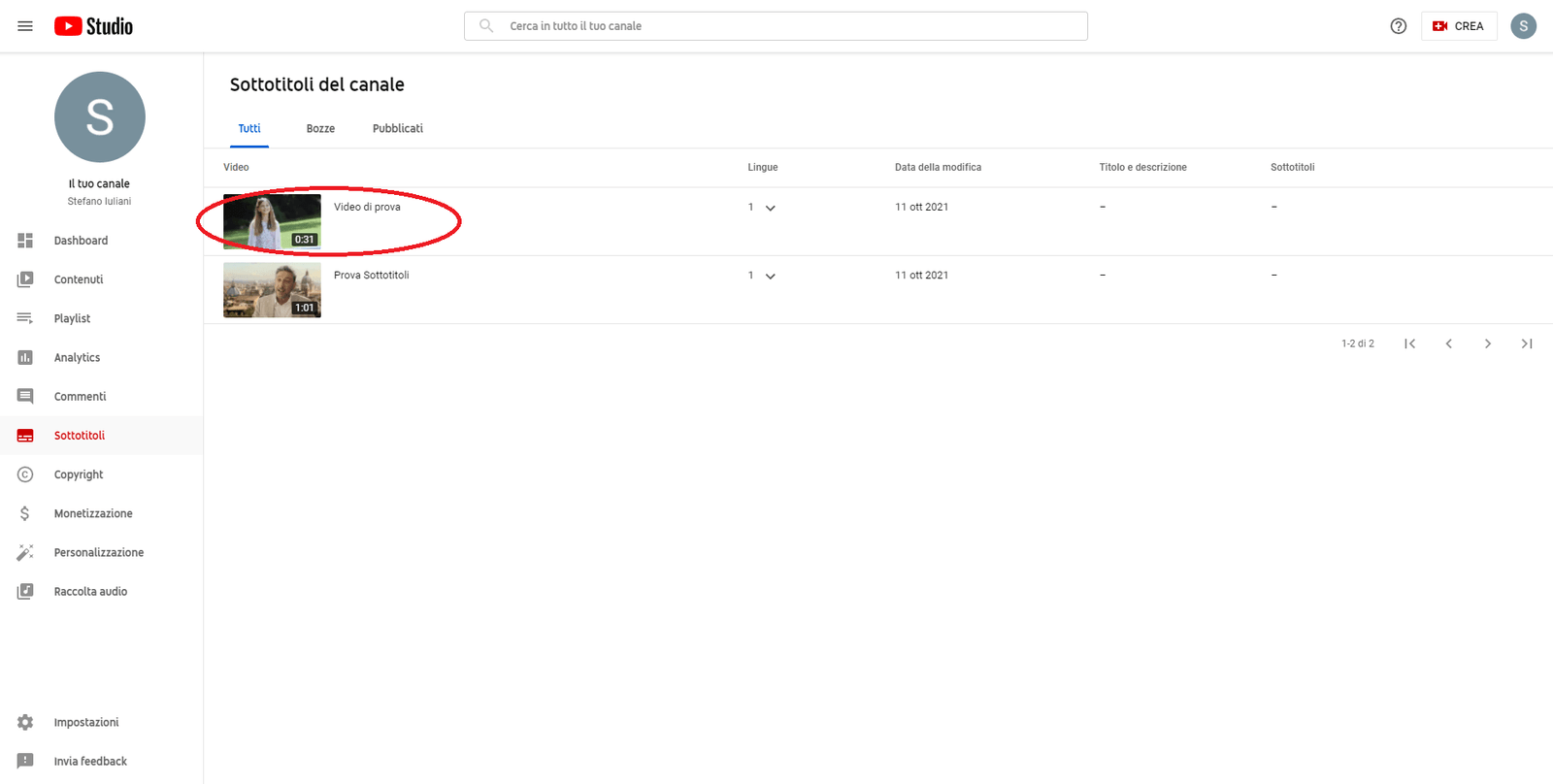The height and width of the screenshot is (784, 1553).
Task: Open the hamburger navigation menu
Action: pos(25,26)
